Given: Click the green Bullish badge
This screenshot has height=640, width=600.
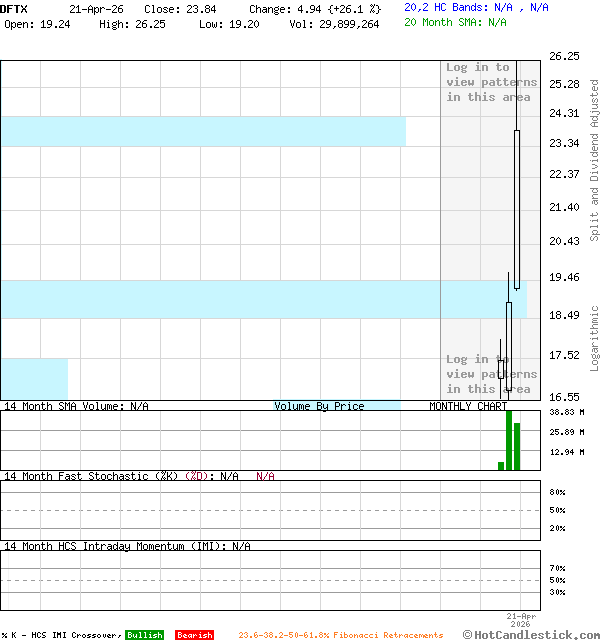Looking at the screenshot, I should coord(144,635).
